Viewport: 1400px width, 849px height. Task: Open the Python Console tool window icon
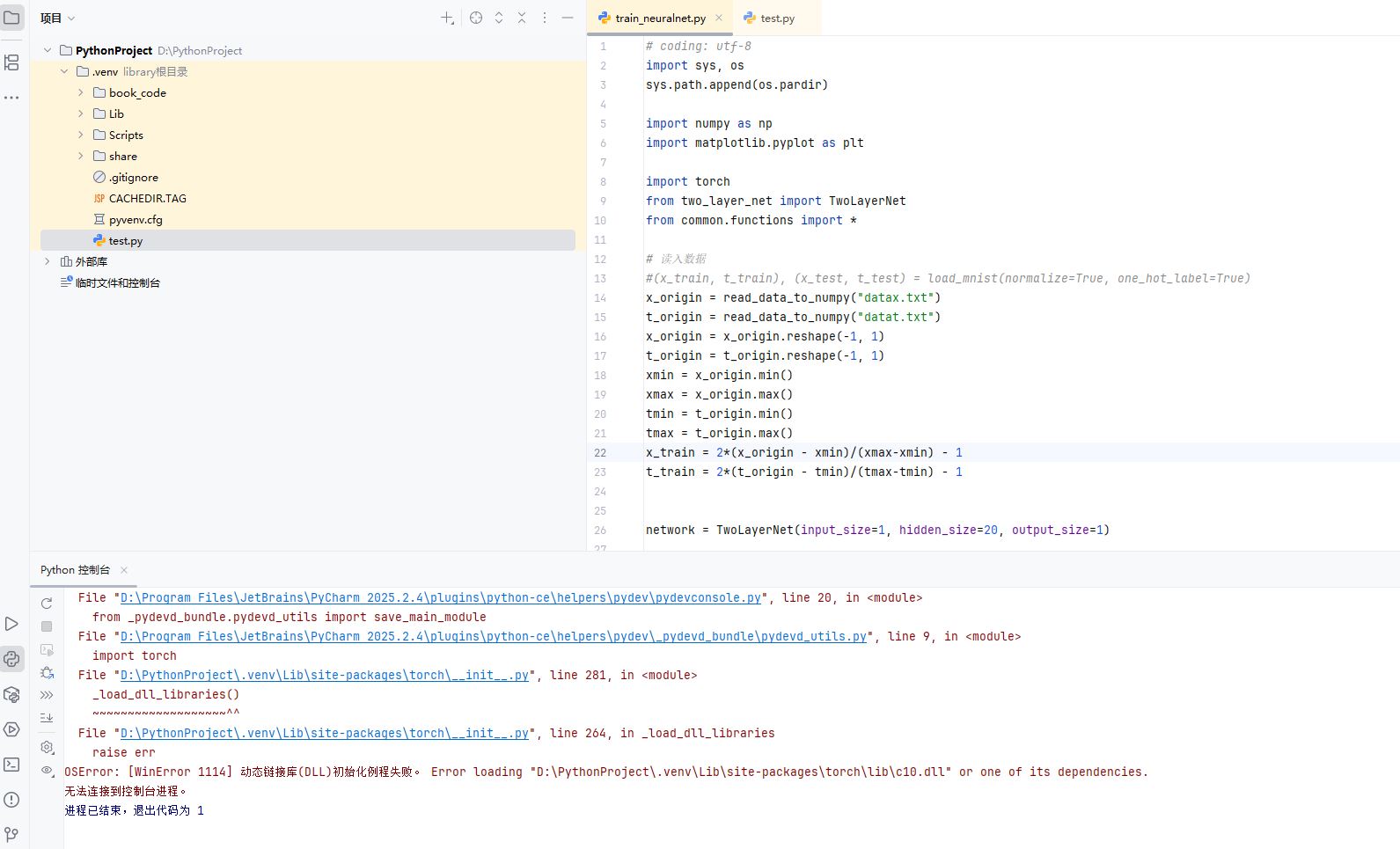(x=12, y=659)
